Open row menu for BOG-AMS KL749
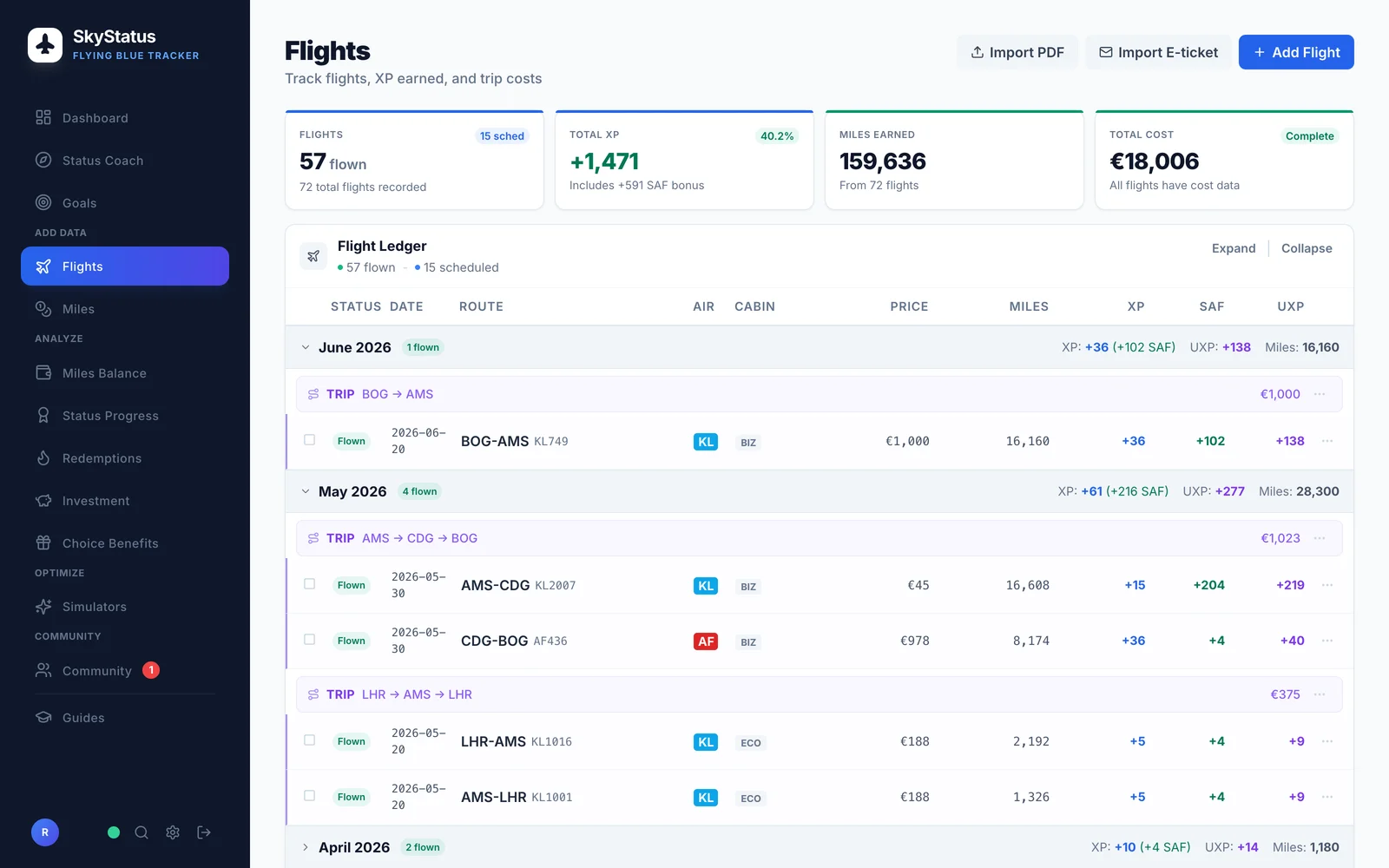This screenshot has height=868, width=1389. click(x=1327, y=441)
